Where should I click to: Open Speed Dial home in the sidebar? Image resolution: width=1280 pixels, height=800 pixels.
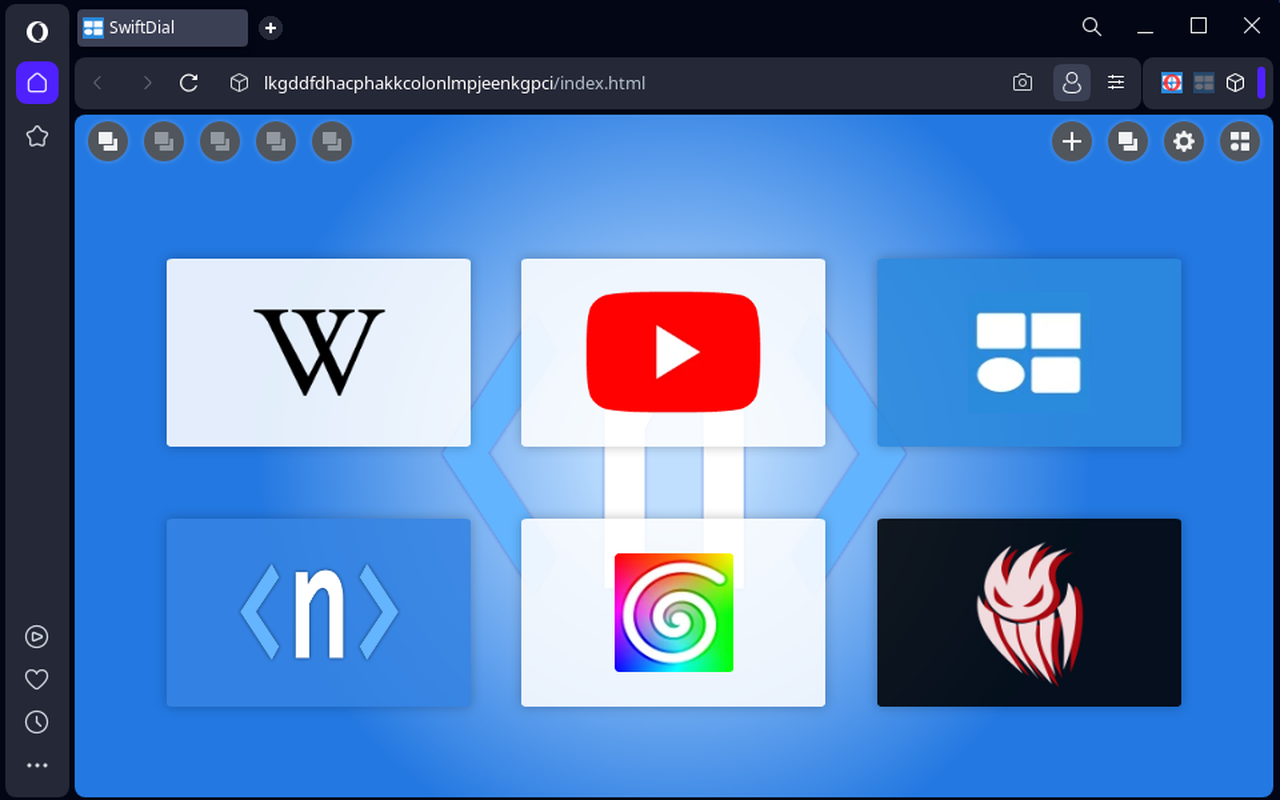pos(37,83)
